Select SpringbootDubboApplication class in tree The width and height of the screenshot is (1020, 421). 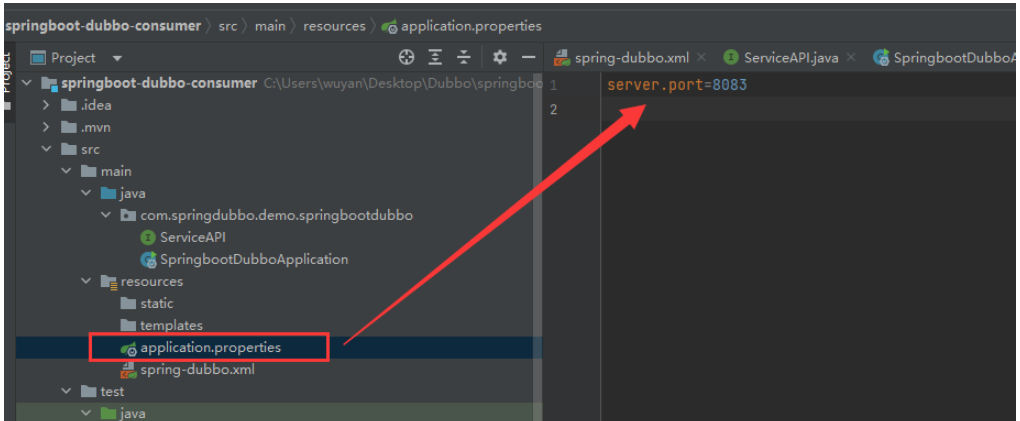[x=244, y=260]
